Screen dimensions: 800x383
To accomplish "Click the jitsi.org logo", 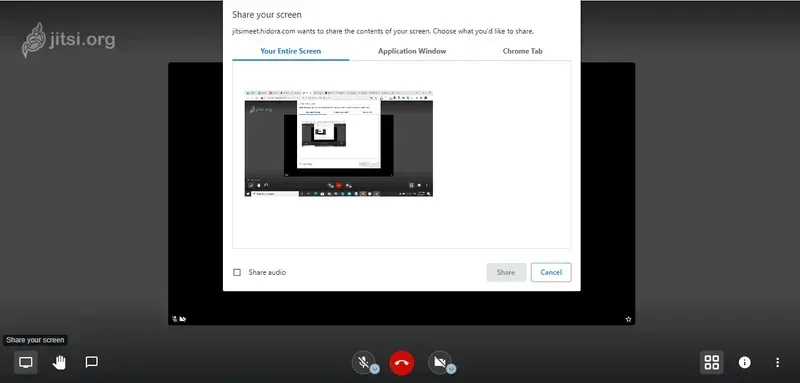I will click(68, 40).
